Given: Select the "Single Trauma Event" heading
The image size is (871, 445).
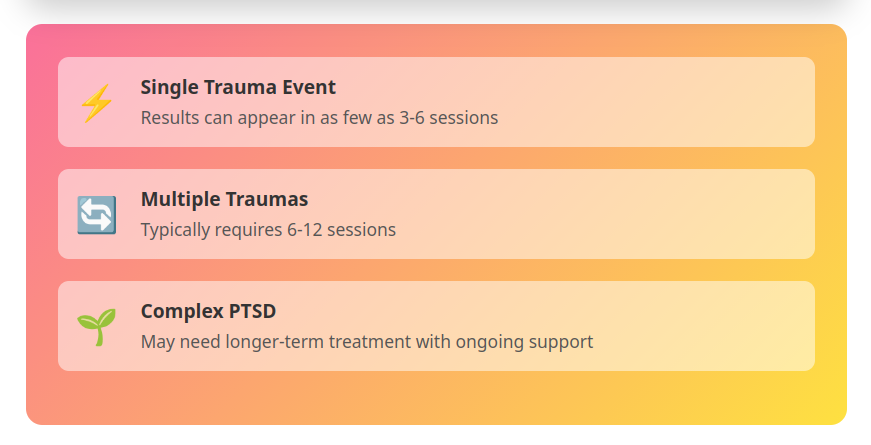Looking at the screenshot, I should point(238,87).
